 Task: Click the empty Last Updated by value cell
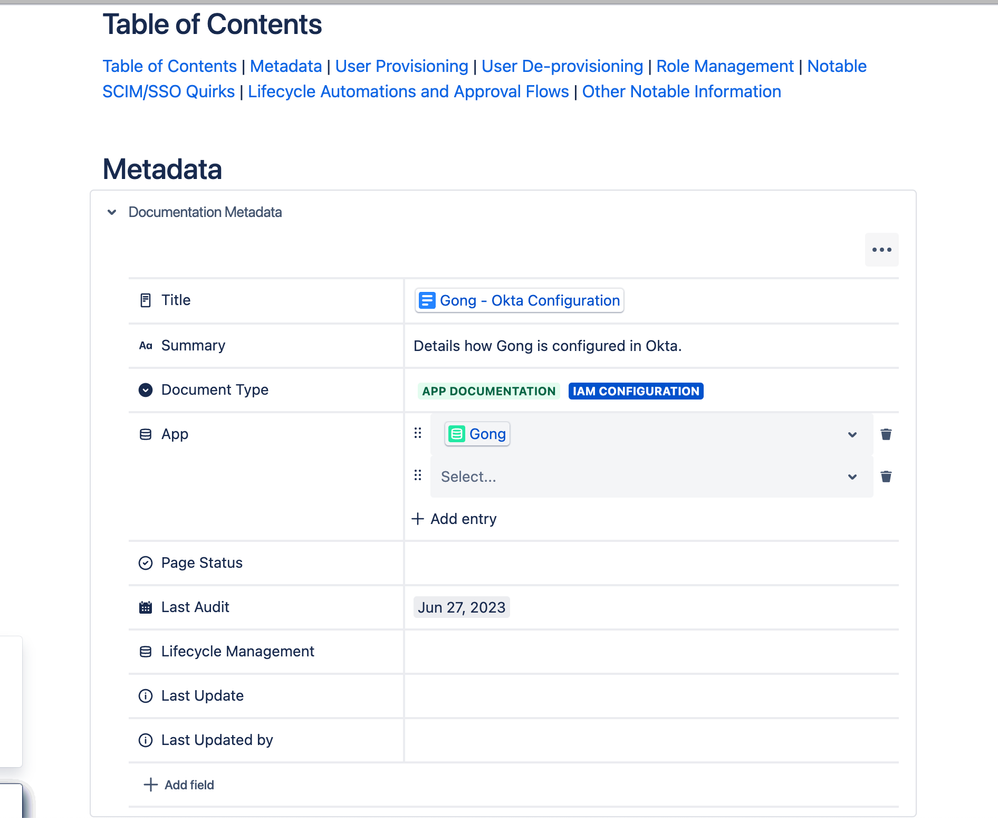(x=651, y=740)
